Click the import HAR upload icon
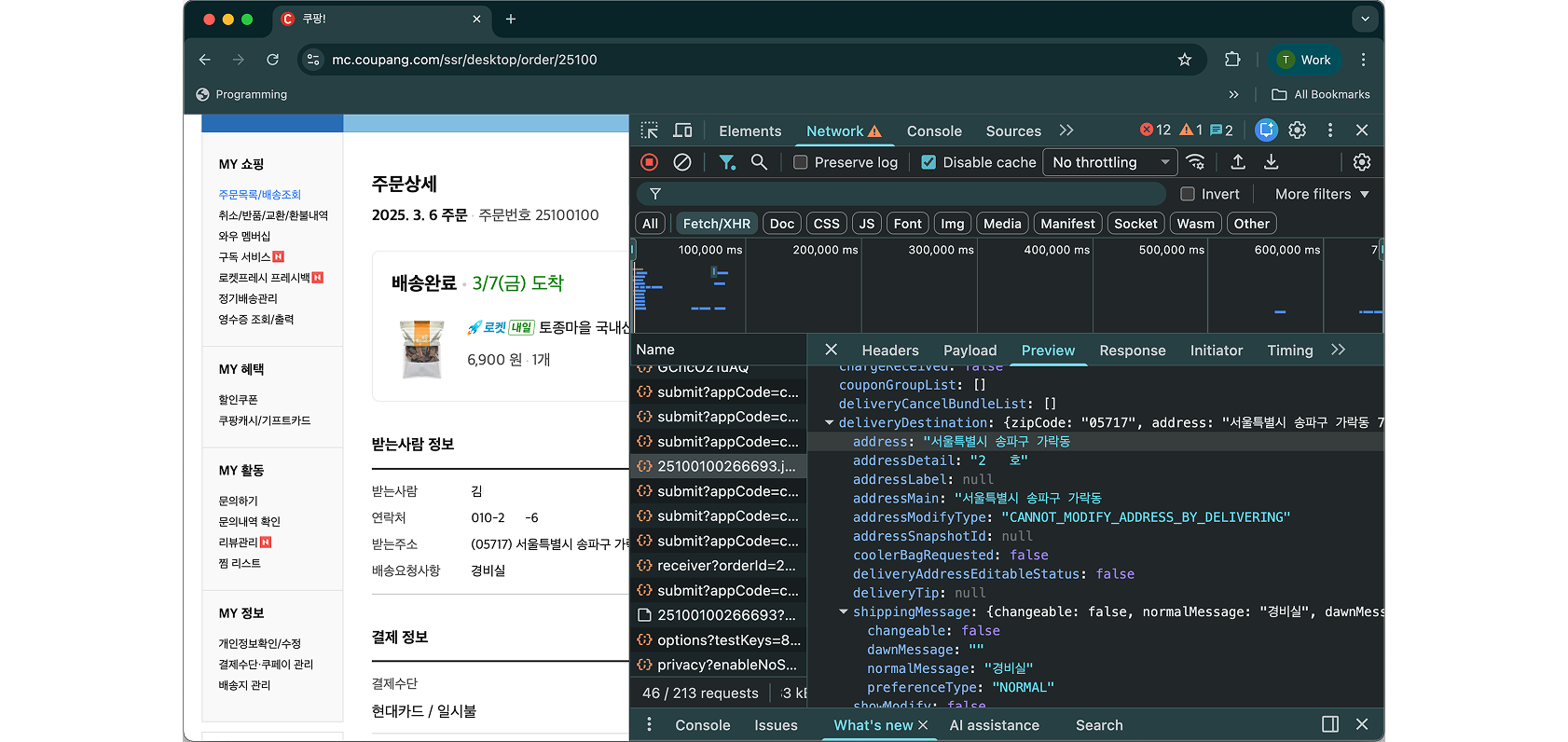The height and width of the screenshot is (742, 1568). tap(1238, 162)
